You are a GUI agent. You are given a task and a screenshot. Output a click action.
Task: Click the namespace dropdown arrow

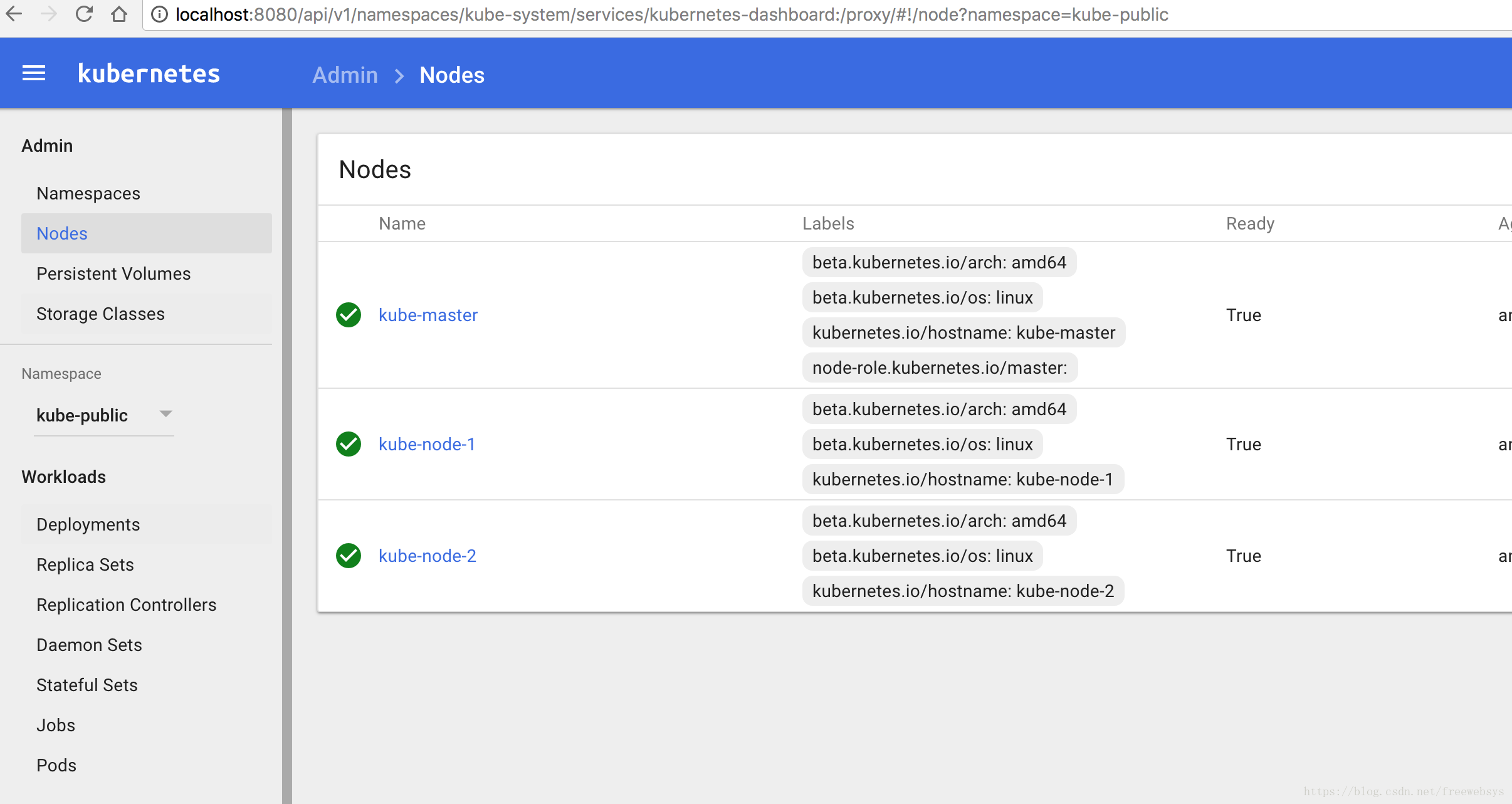pyautogui.click(x=165, y=414)
